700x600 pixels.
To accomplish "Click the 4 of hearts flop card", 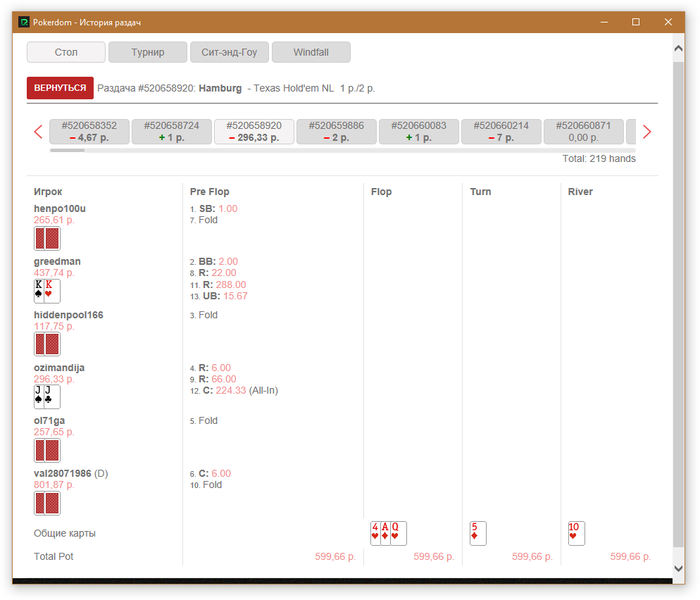I will click(x=375, y=533).
